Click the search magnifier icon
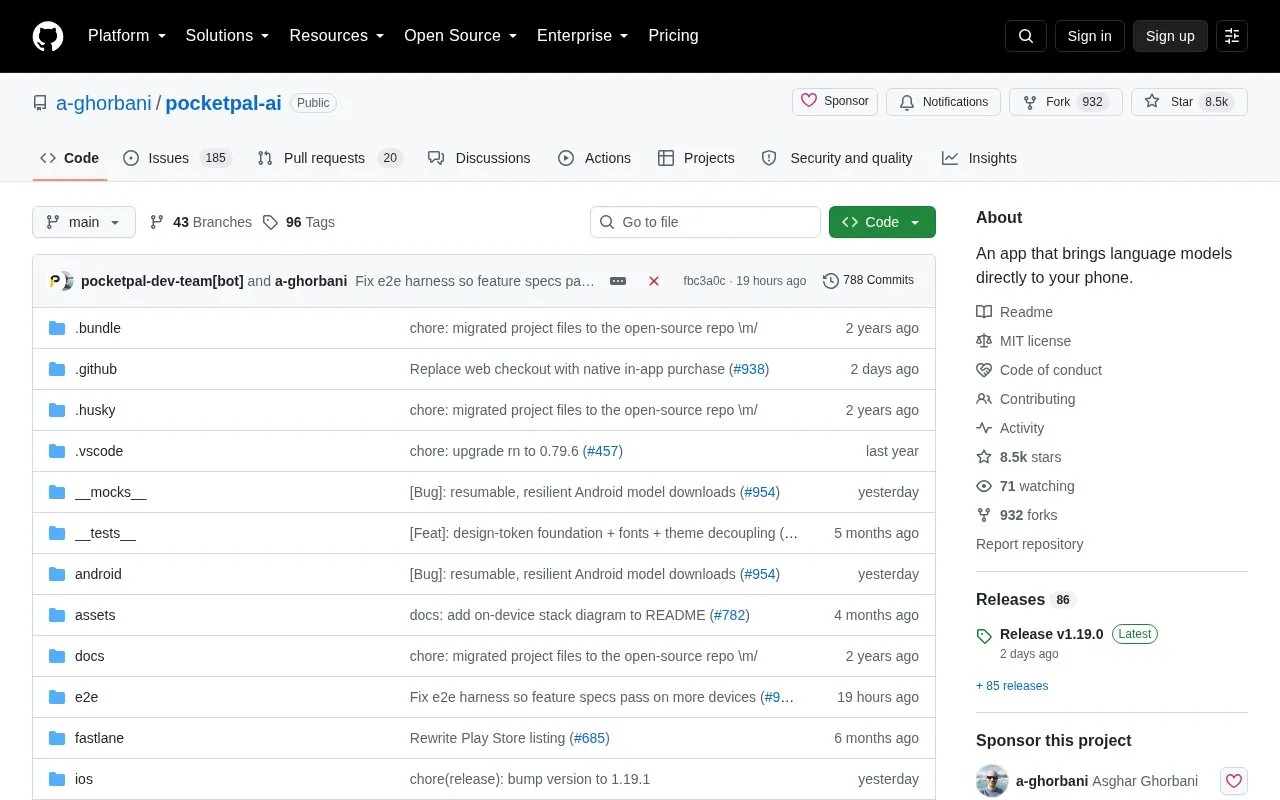The width and height of the screenshot is (1280, 800). (x=1026, y=36)
